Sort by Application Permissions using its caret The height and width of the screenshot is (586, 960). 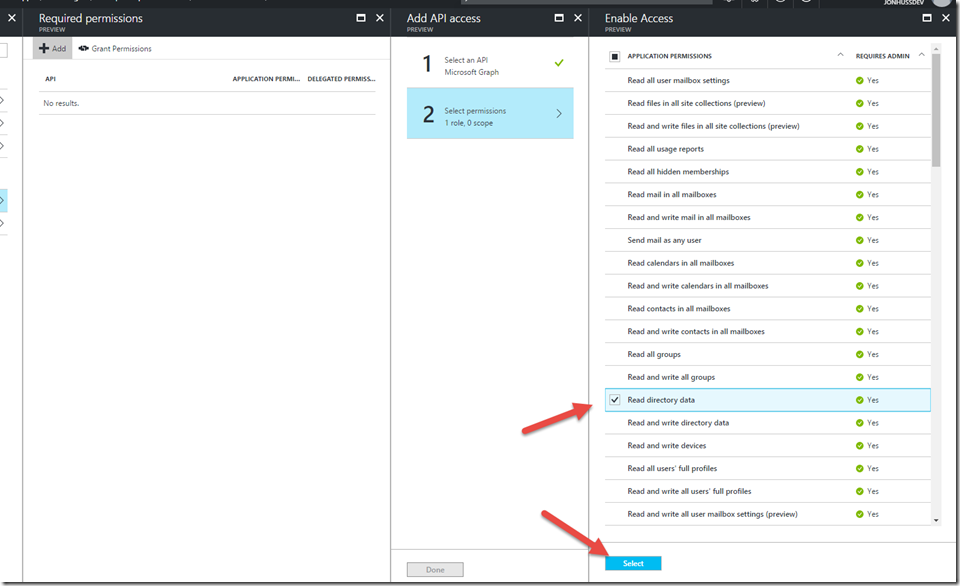pos(841,55)
